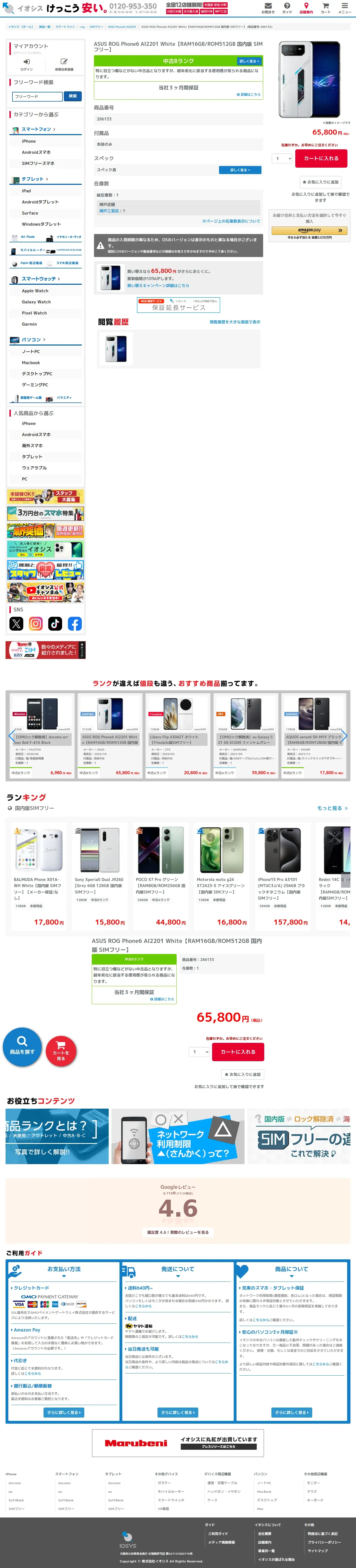Add item via お気に入りに追加 button at top
This screenshot has width=356, height=1568.
(x=320, y=182)
